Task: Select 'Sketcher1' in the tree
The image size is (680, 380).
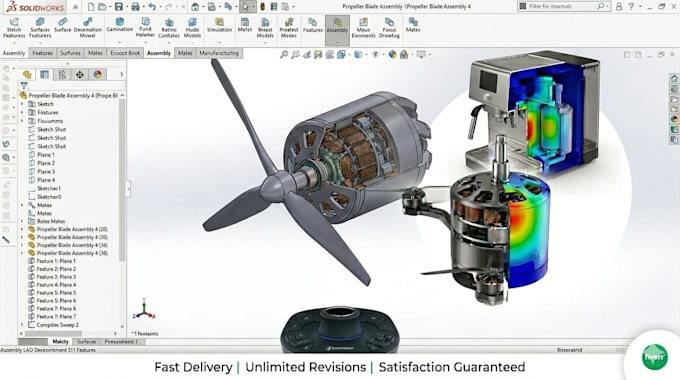Action: [49, 189]
